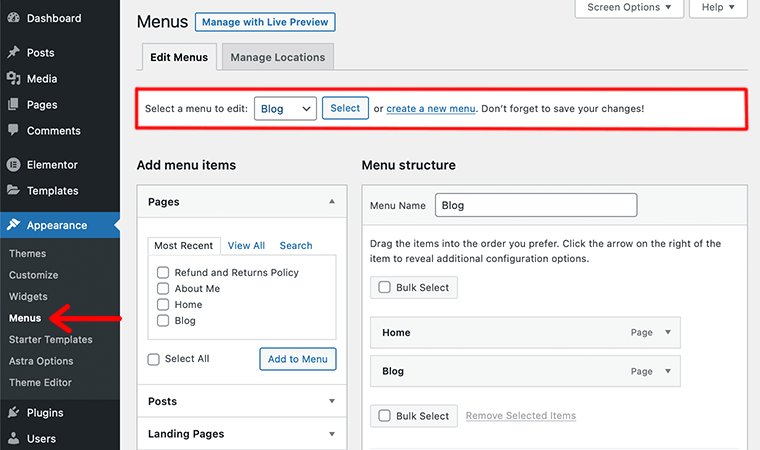Viewport: 760px width, 450px height.
Task: Click the Templates folder icon
Action: [14, 190]
